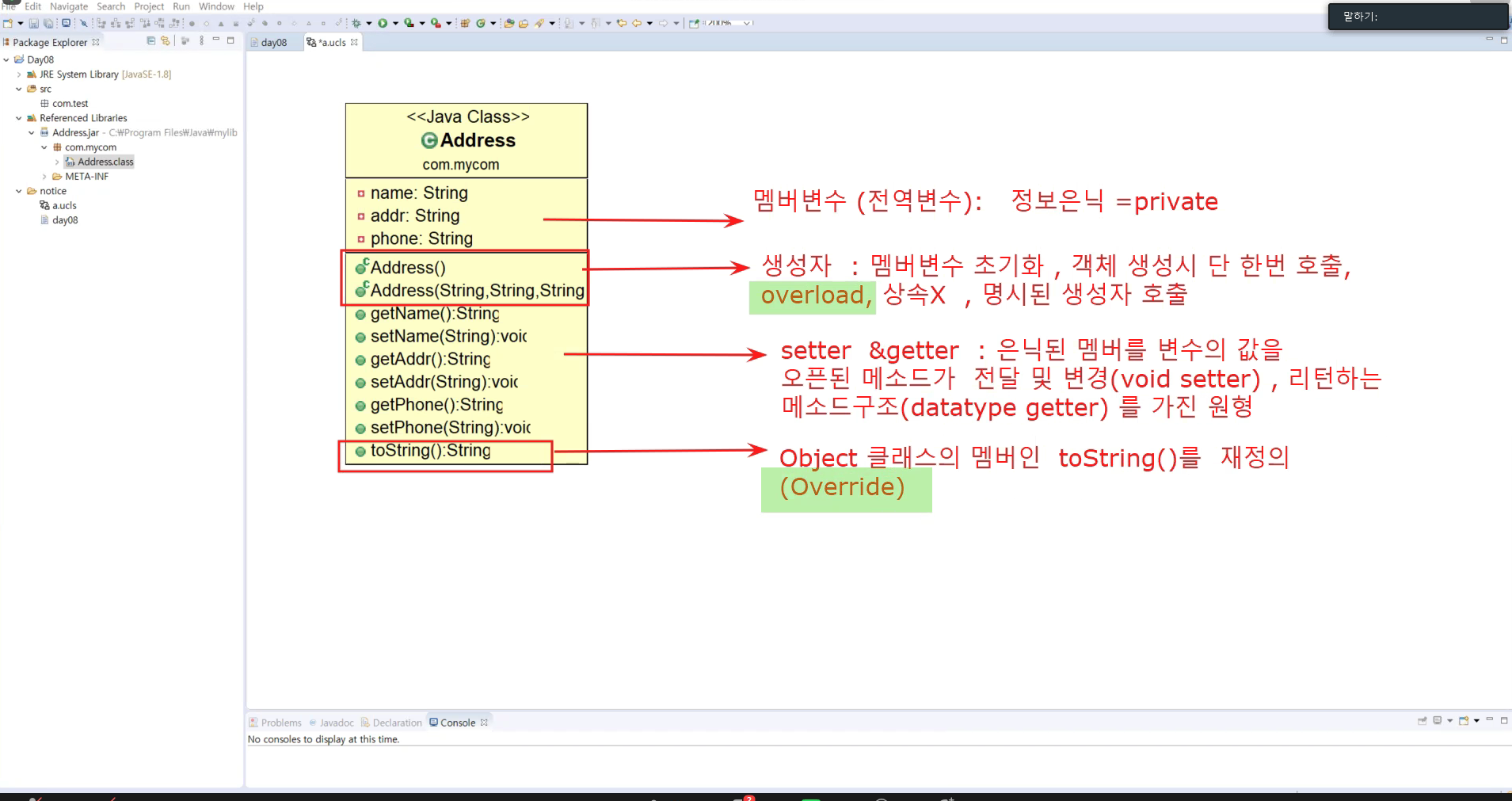Image resolution: width=1512 pixels, height=801 pixels.
Task: Open the Project menu
Action: (x=149, y=6)
